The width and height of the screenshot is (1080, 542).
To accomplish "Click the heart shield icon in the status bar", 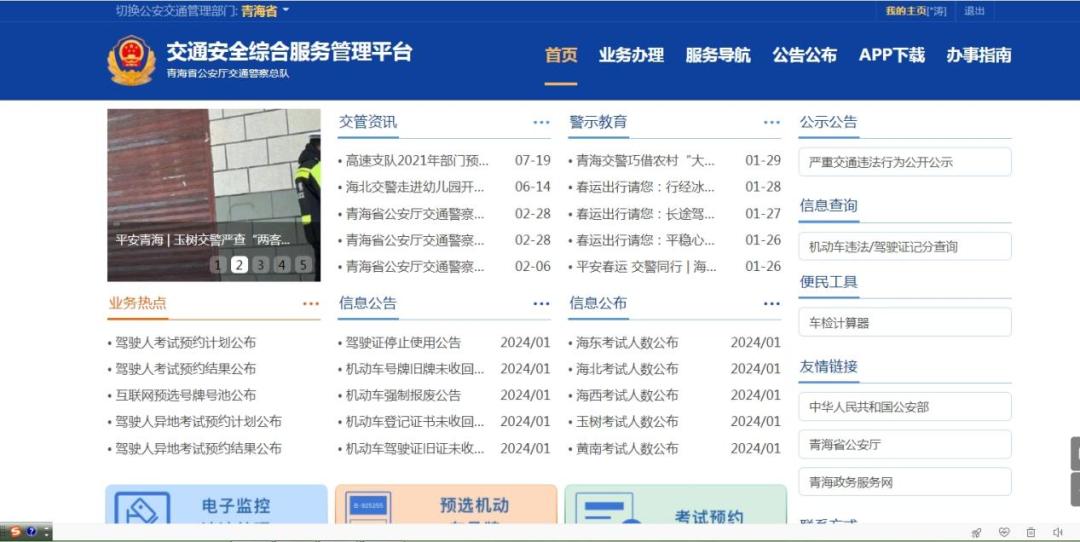I will [1004, 532].
